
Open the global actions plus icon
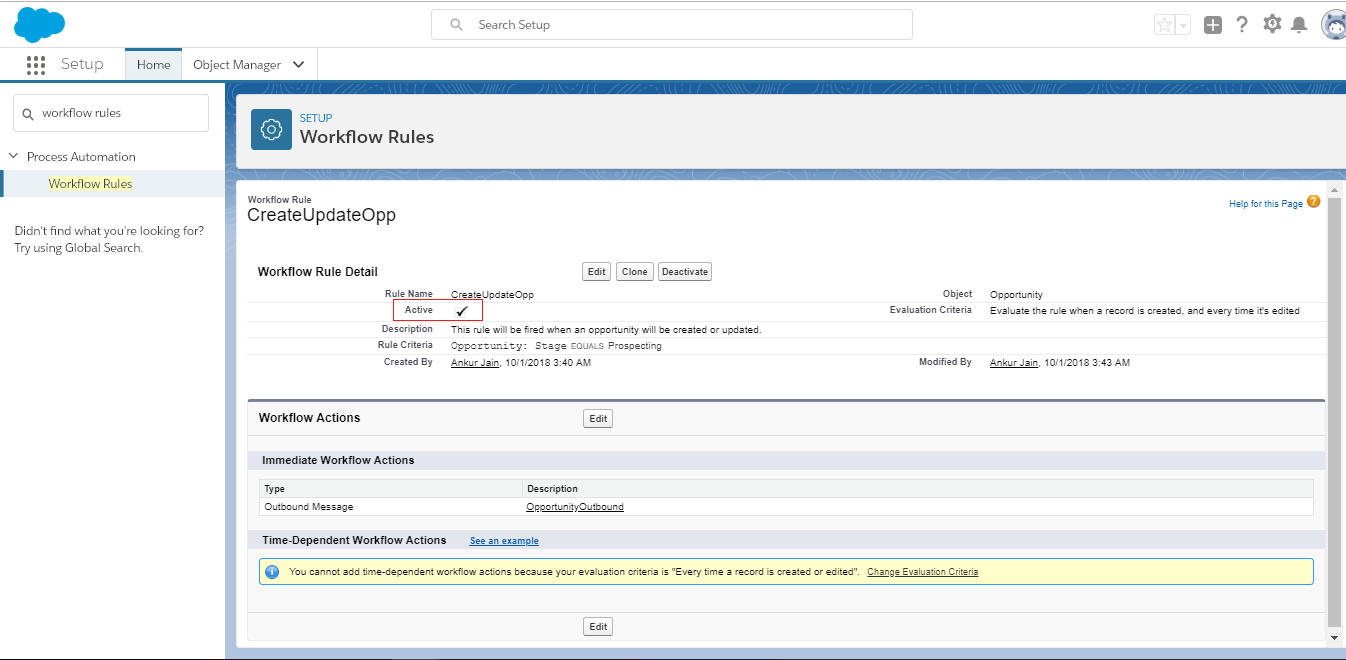click(x=1213, y=25)
